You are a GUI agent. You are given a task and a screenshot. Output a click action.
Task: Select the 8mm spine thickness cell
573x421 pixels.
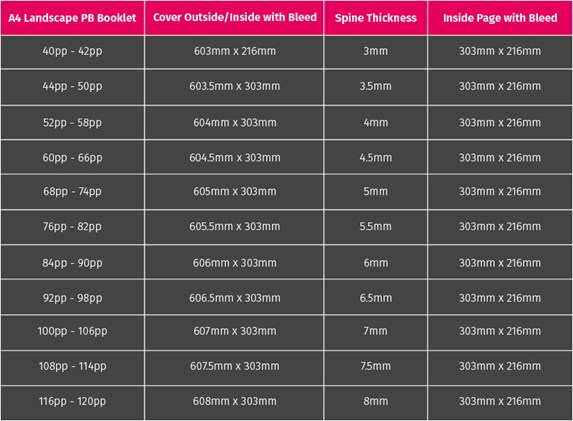pyautogui.click(x=376, y=401)
